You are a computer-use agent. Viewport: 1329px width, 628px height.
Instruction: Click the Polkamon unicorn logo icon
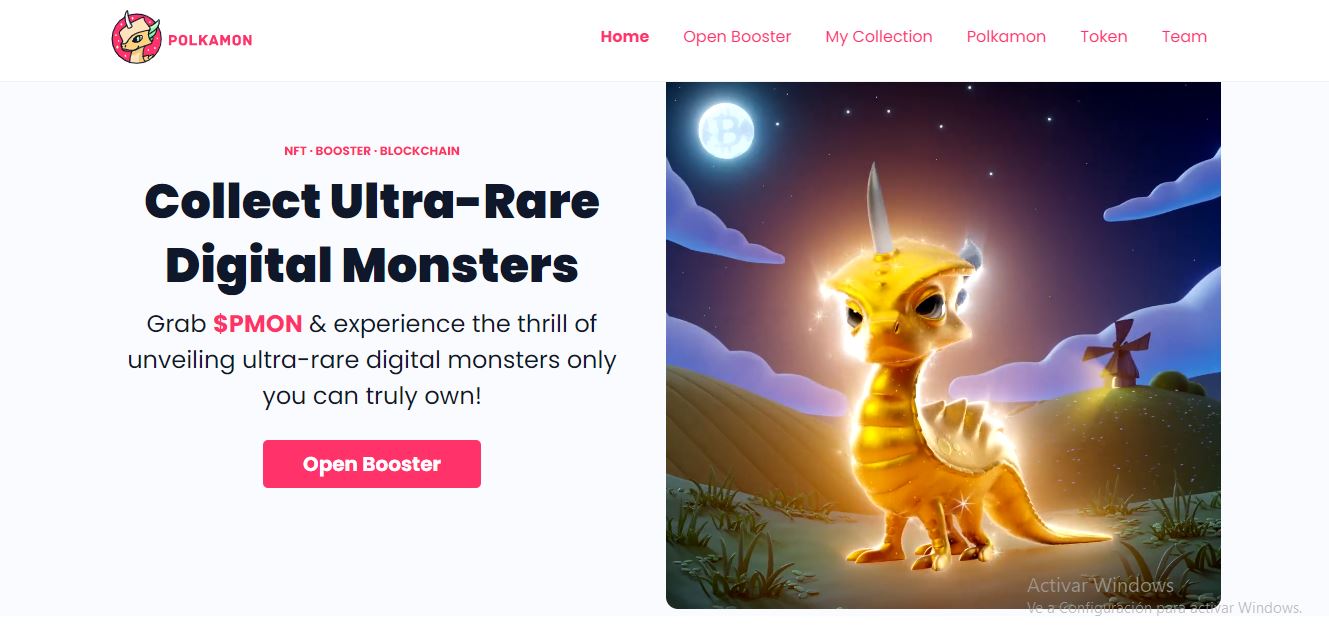pos(136,38)
